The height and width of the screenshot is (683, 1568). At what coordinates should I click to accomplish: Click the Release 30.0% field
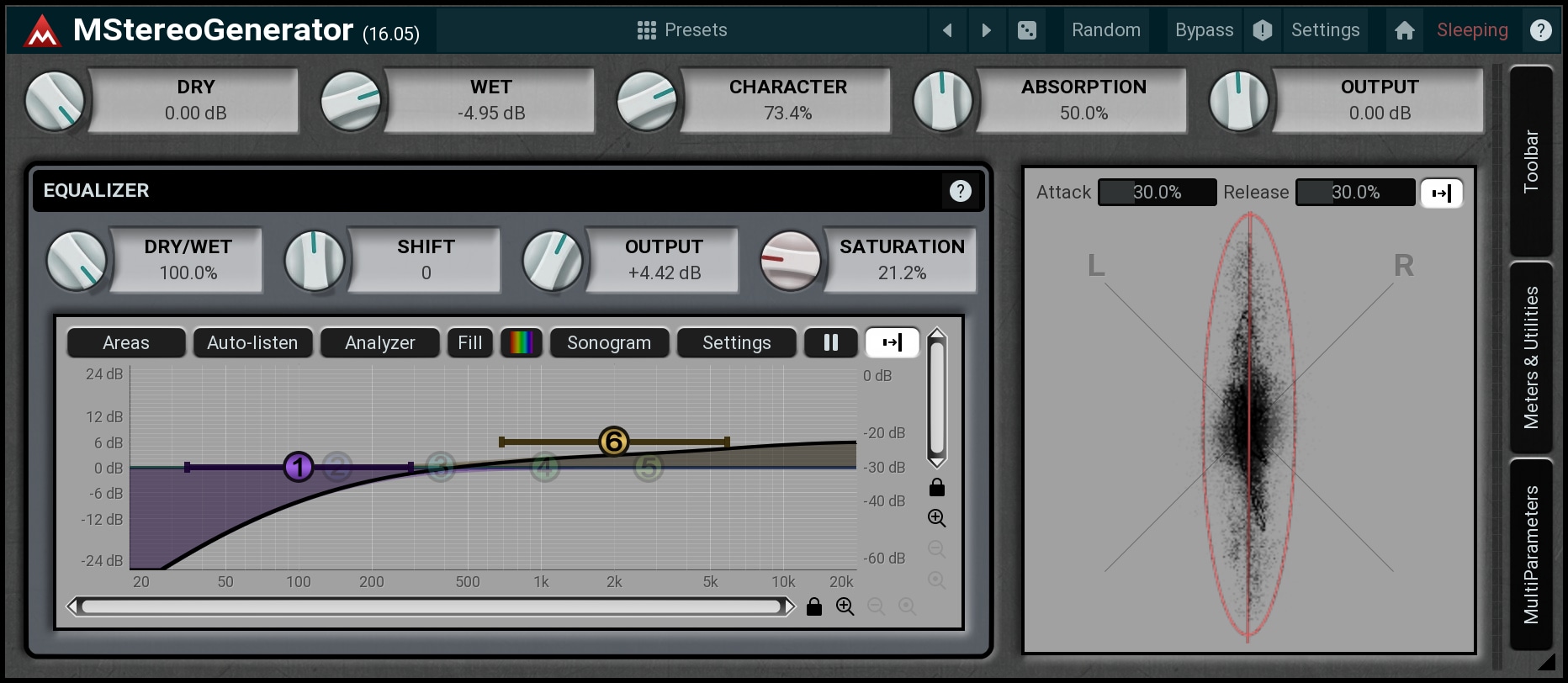click(x=1355, y=193)
